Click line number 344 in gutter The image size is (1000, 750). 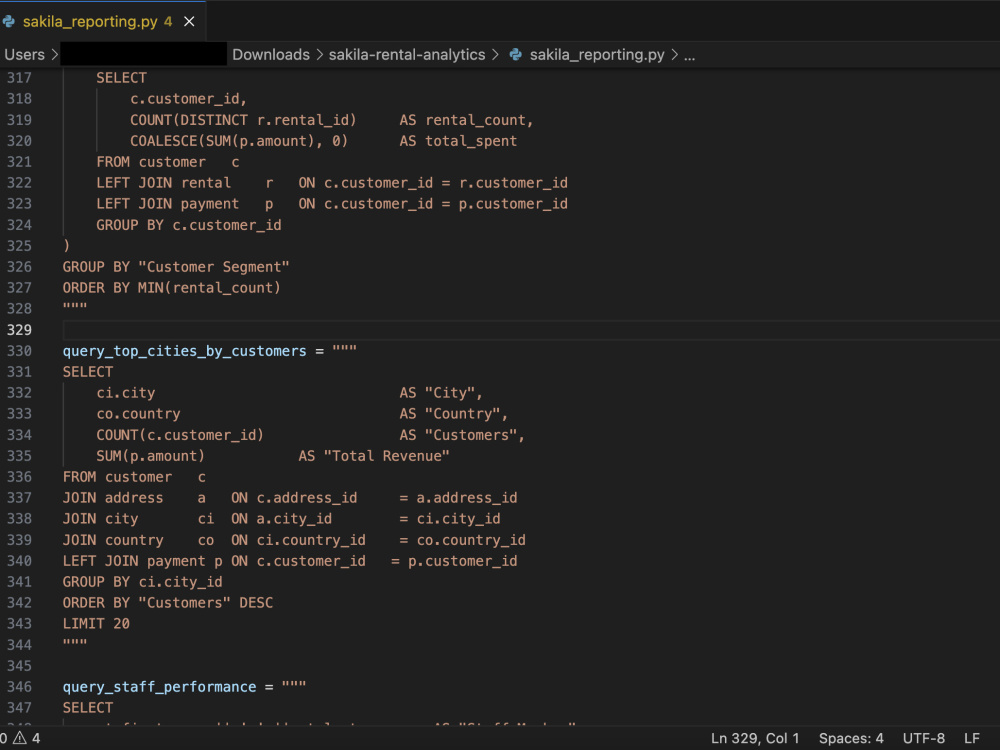[x=19, y=645]
